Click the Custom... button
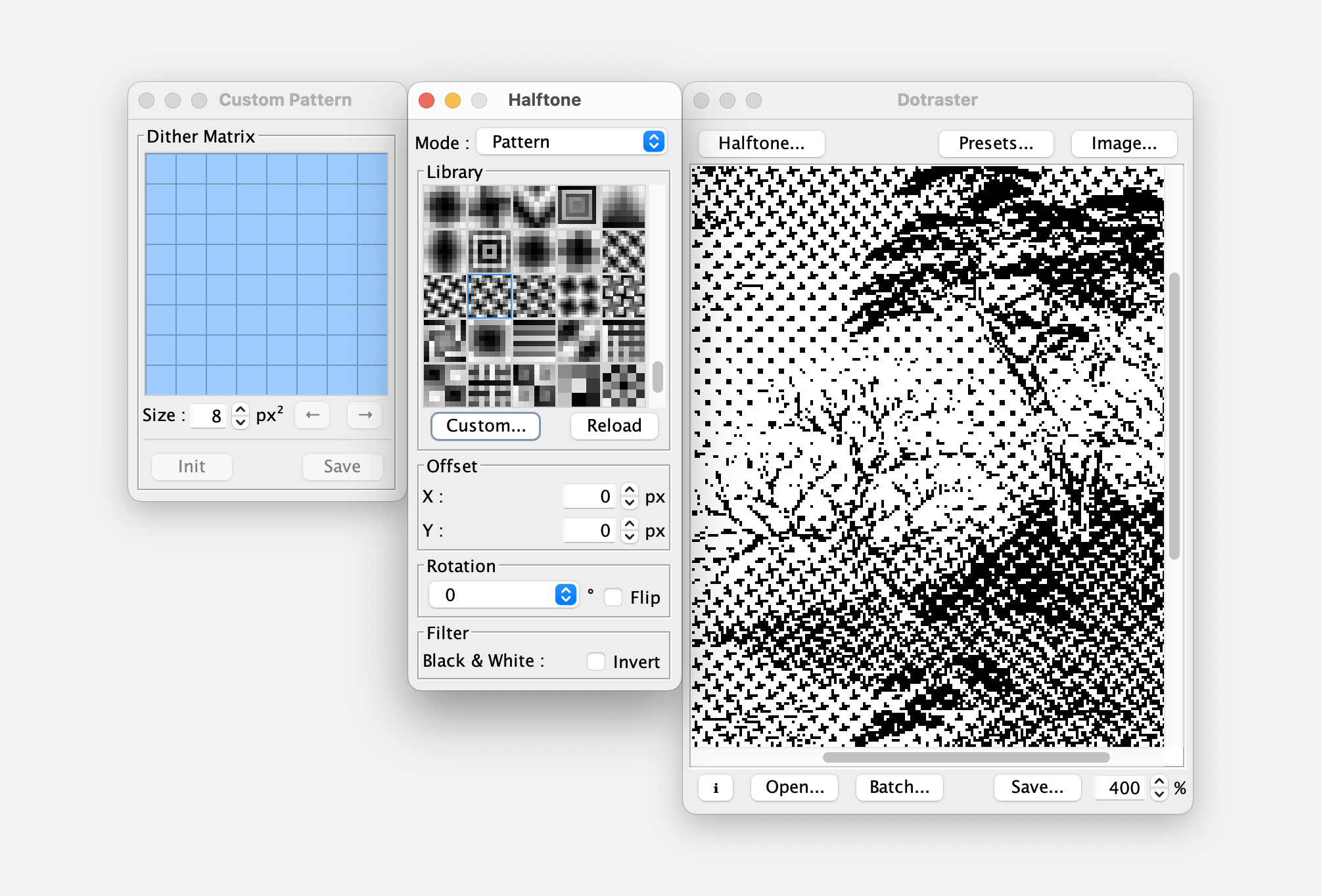 coord(486,426)
